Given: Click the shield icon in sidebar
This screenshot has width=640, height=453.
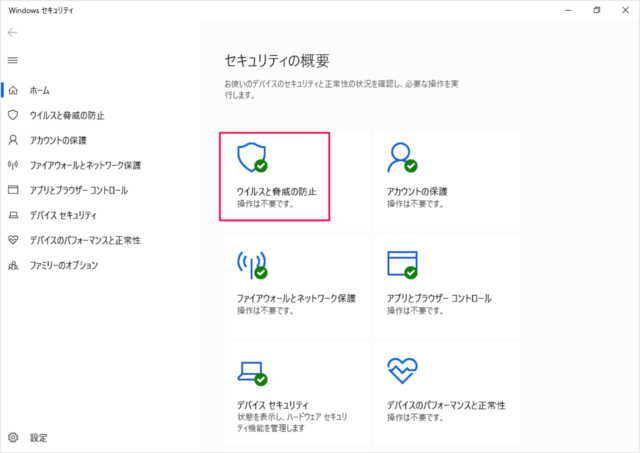Looking at the screenshot, I should point(13,115).
